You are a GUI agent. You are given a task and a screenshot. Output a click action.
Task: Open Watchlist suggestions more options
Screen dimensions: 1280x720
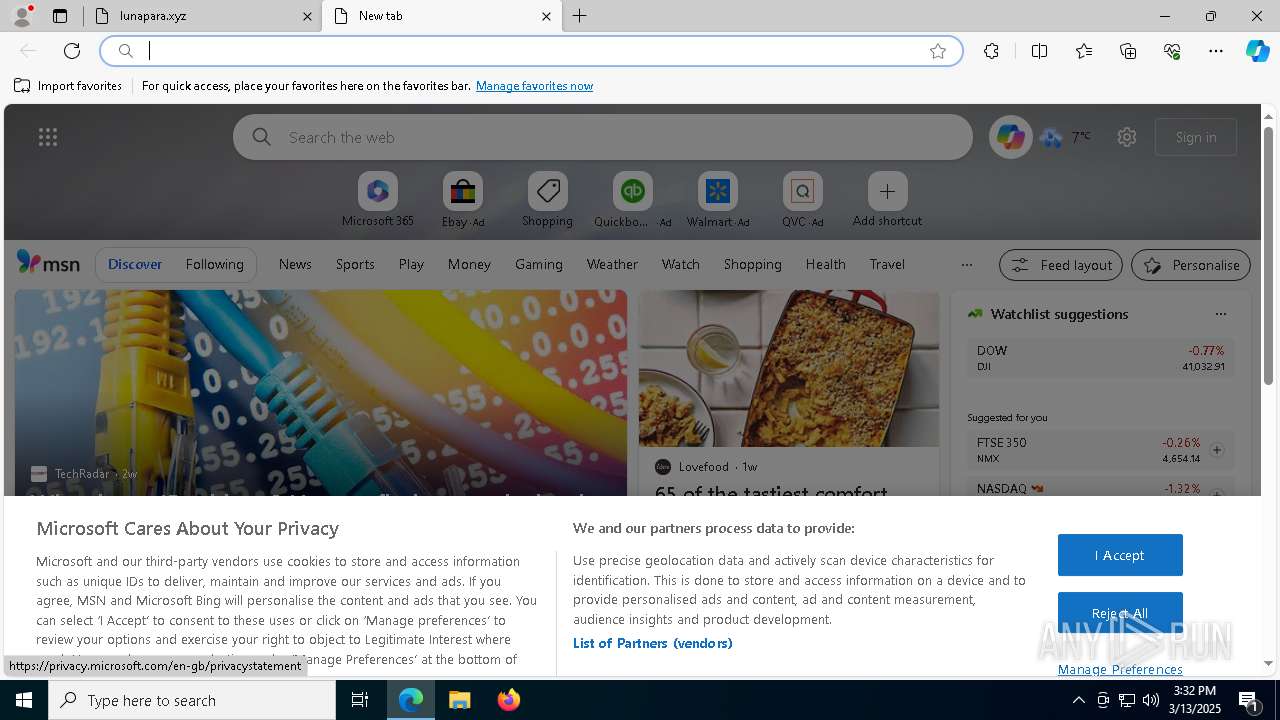pyautogui.click(x=1220, y=314)
